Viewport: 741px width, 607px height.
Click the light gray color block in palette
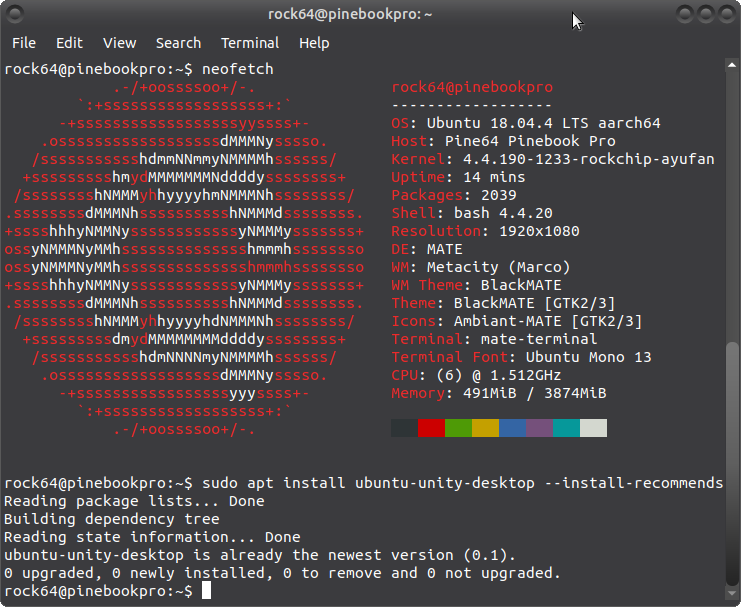593,428
